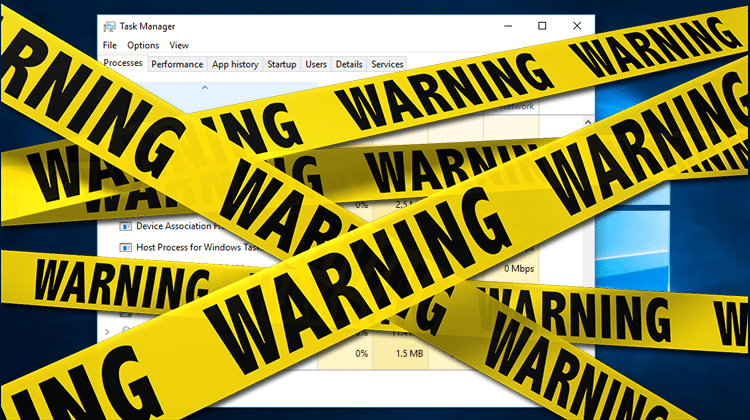Screen dimensions: 750x420
Task: Open the File menu
Action: [x=109, y=45]
